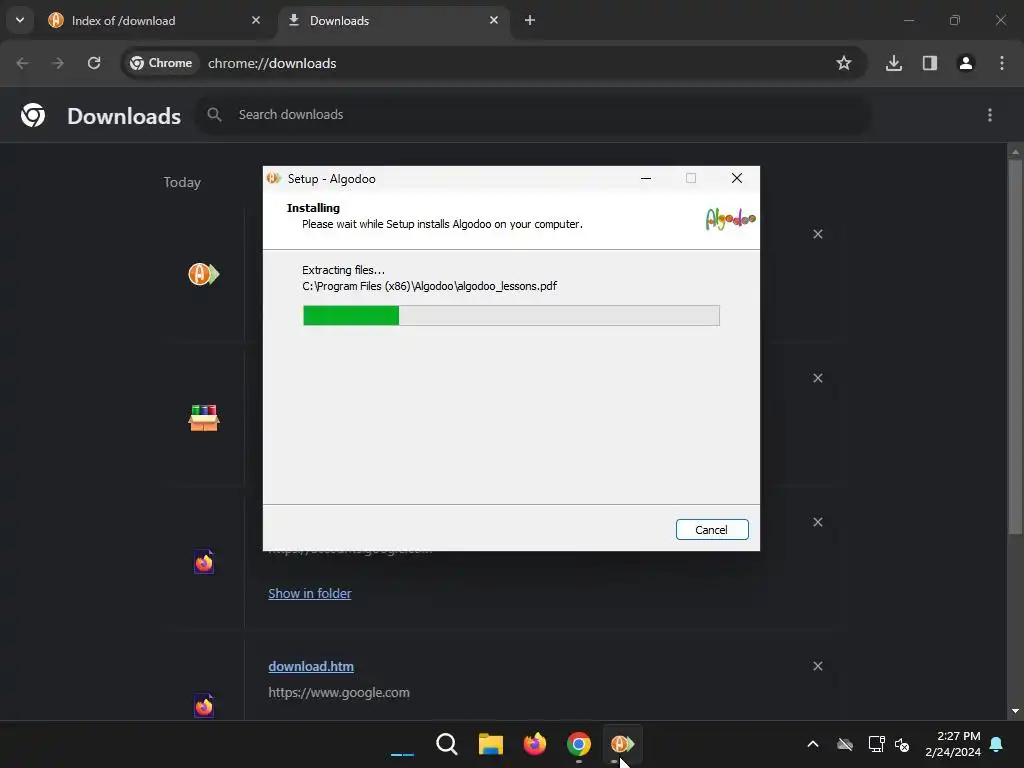Click the downloads page vertical scrollbar thumb
Screen dimensions: 1024x768
[x=1015, y=346]
